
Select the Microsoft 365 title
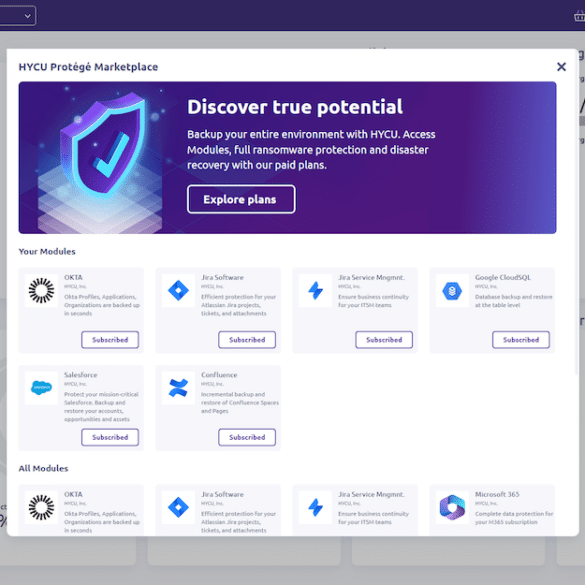pyautogui.click(x=497, y=494)
